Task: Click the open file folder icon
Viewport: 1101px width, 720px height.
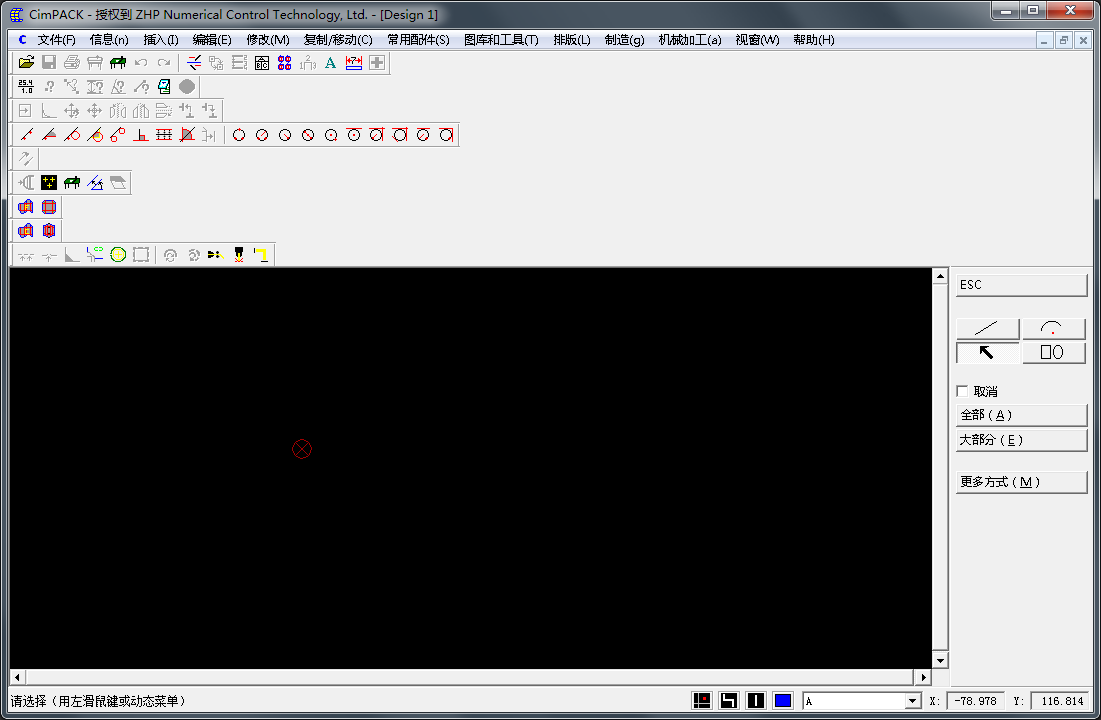Action: point(26,63)
